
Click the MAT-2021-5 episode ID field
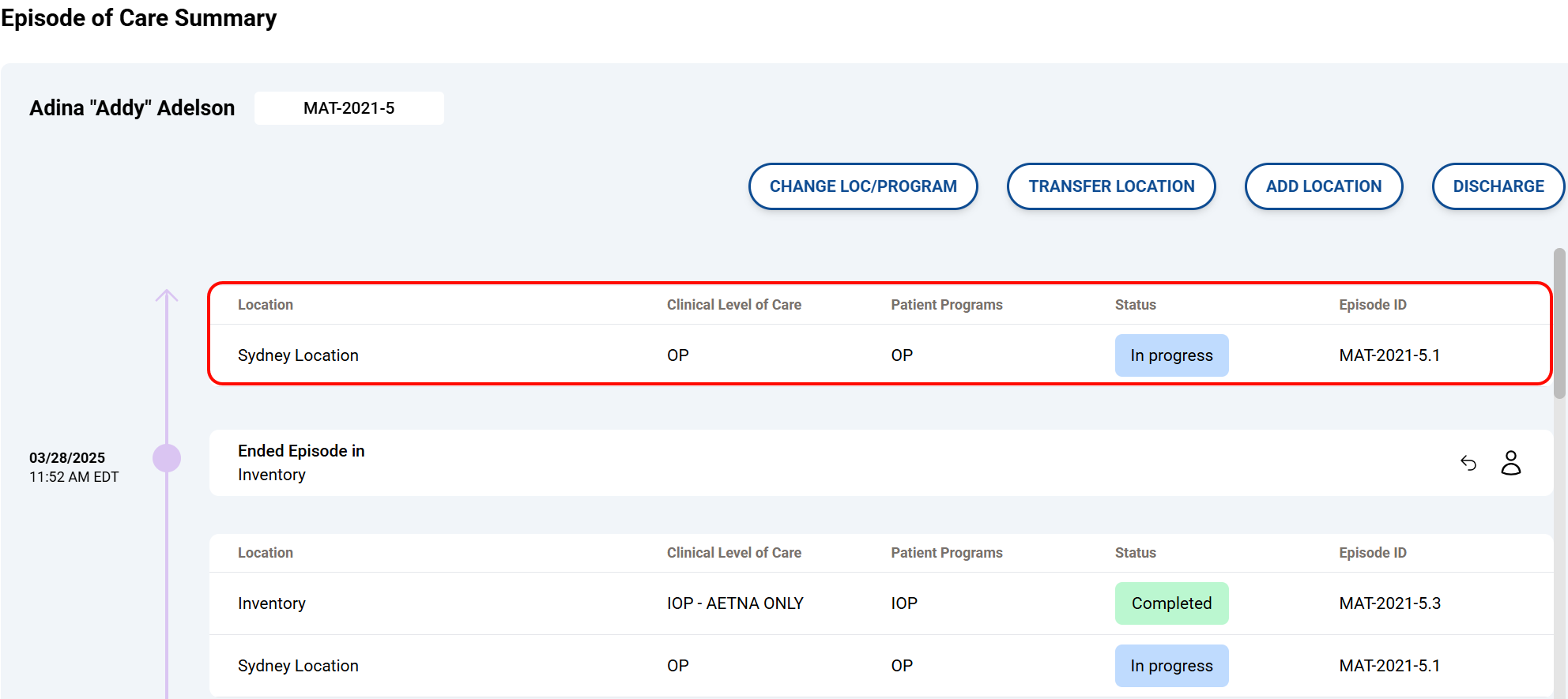point(349,108)
